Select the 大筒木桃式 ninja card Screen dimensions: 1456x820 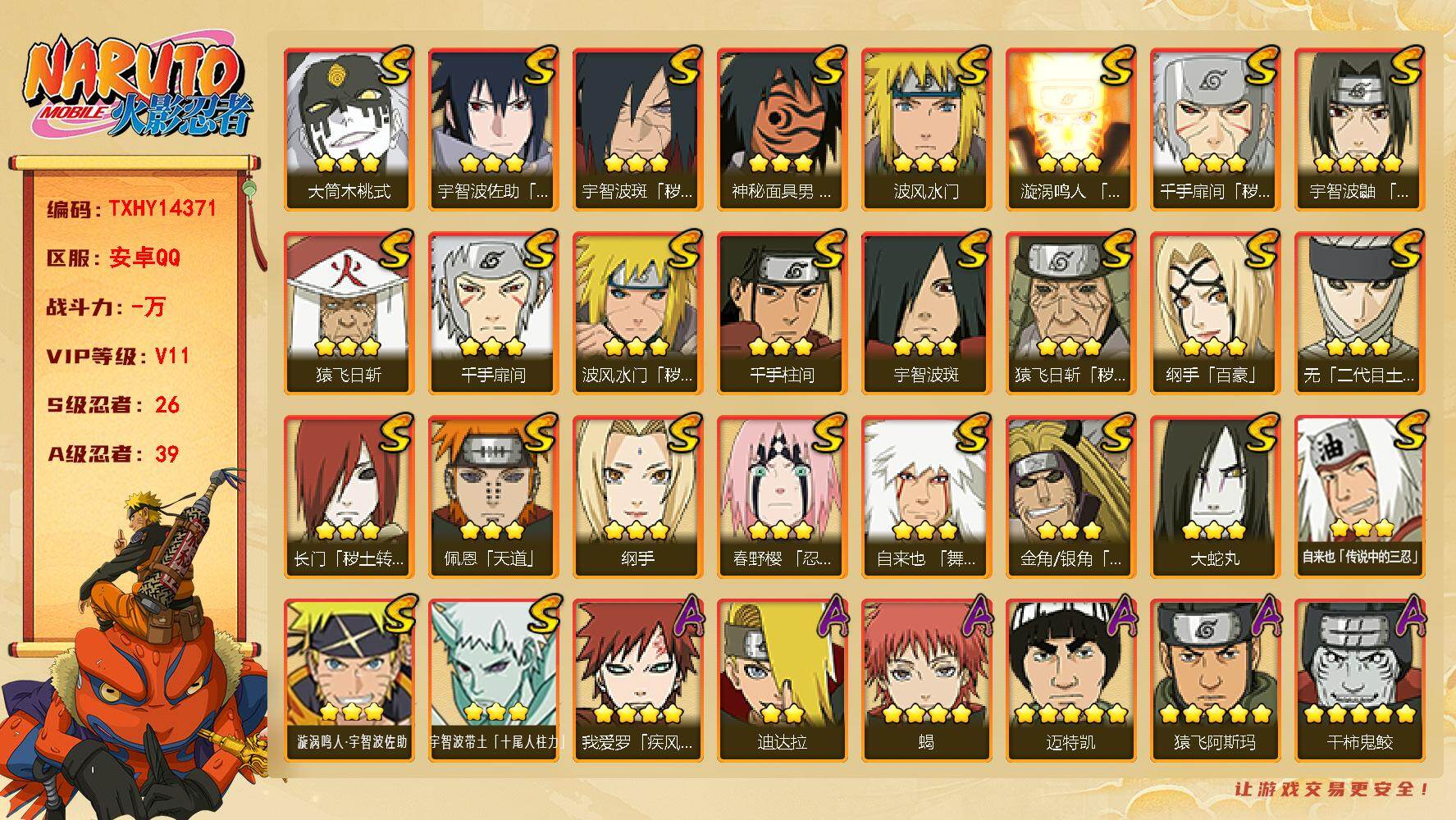[x=349, y=130]
